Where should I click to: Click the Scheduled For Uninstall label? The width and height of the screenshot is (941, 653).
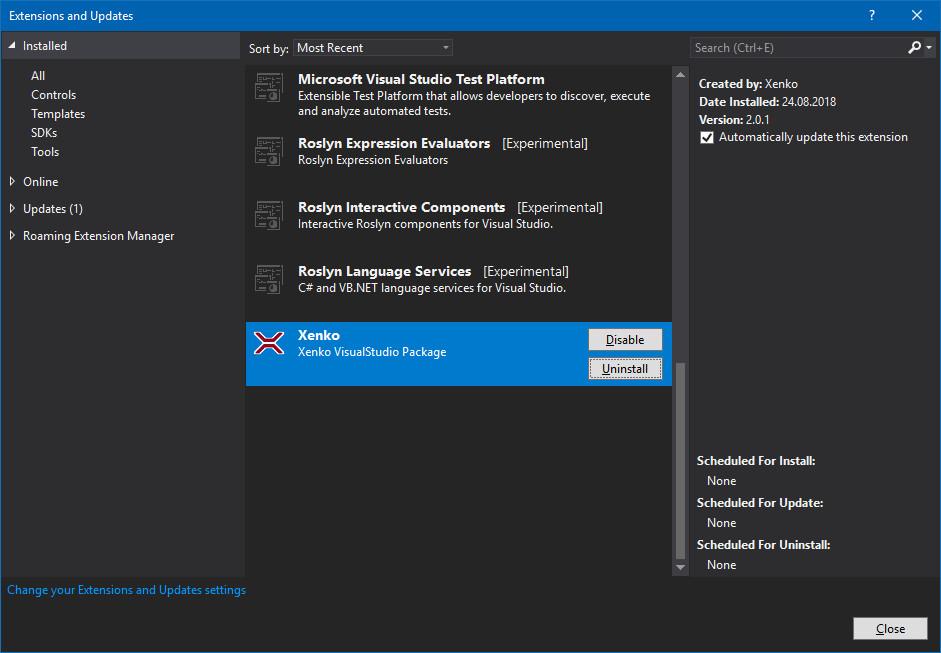point(763,545)
